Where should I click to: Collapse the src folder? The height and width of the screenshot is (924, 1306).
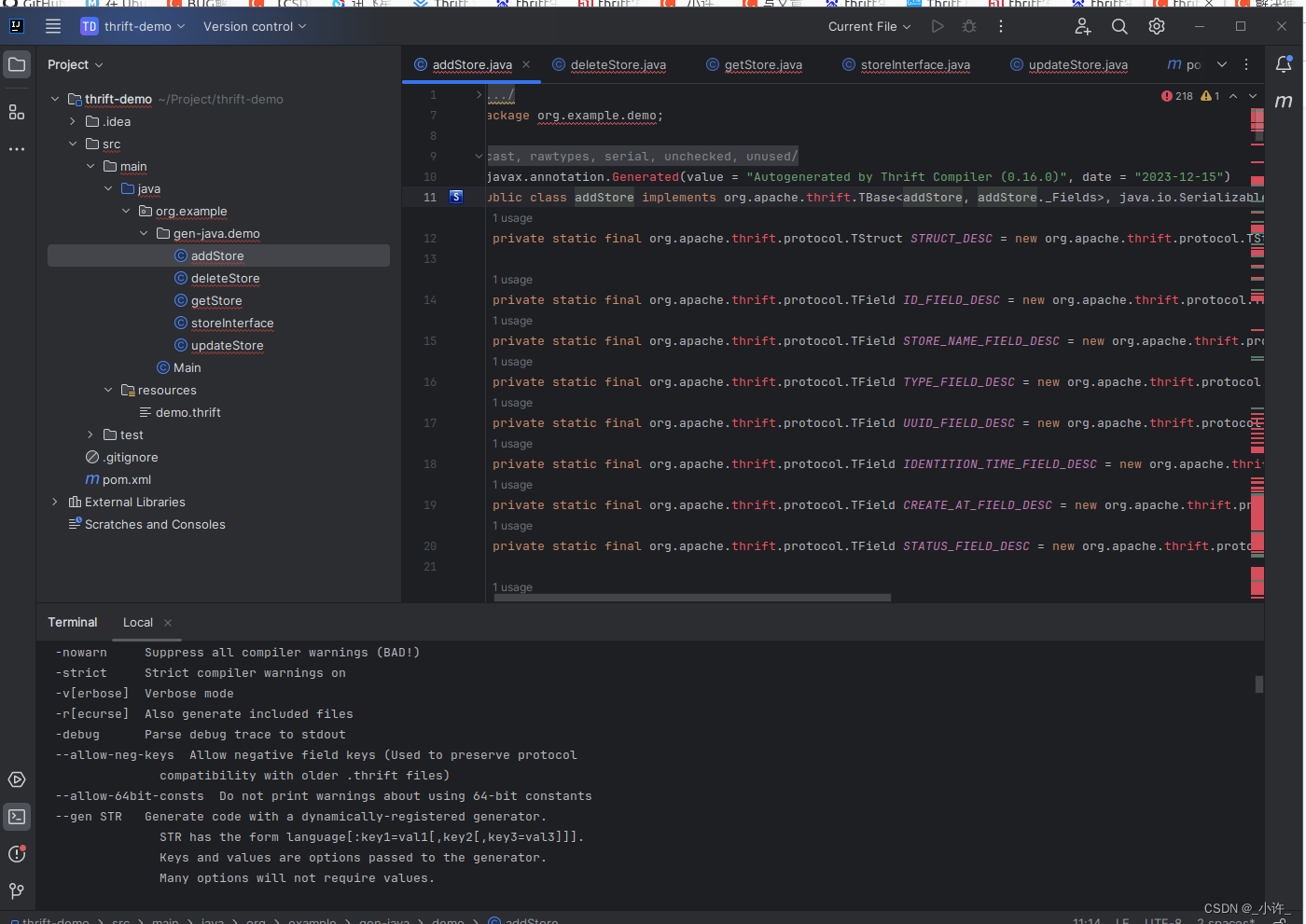pyautogui.click(x=73, y=144)
